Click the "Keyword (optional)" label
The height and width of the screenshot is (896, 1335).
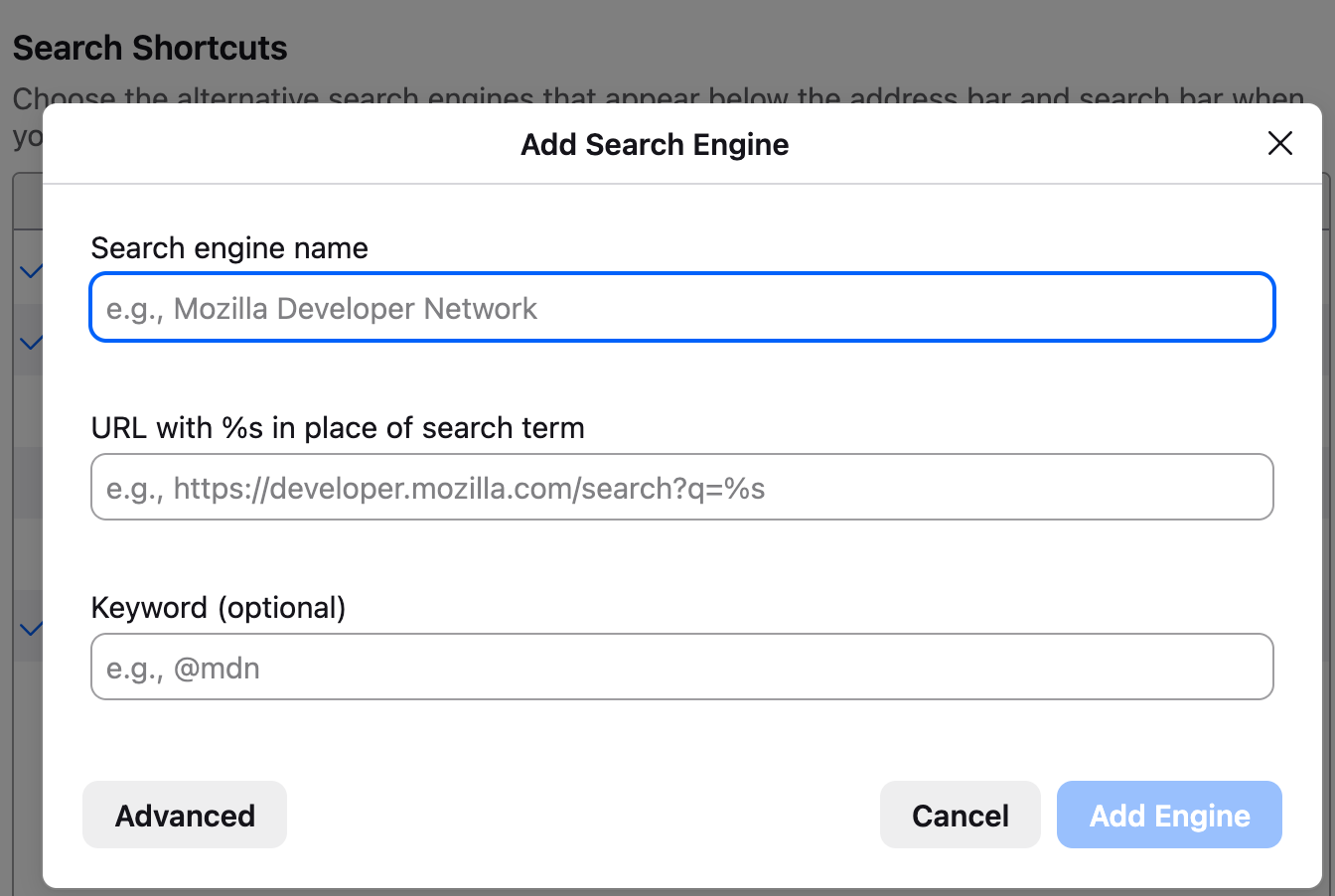[219, 608]
